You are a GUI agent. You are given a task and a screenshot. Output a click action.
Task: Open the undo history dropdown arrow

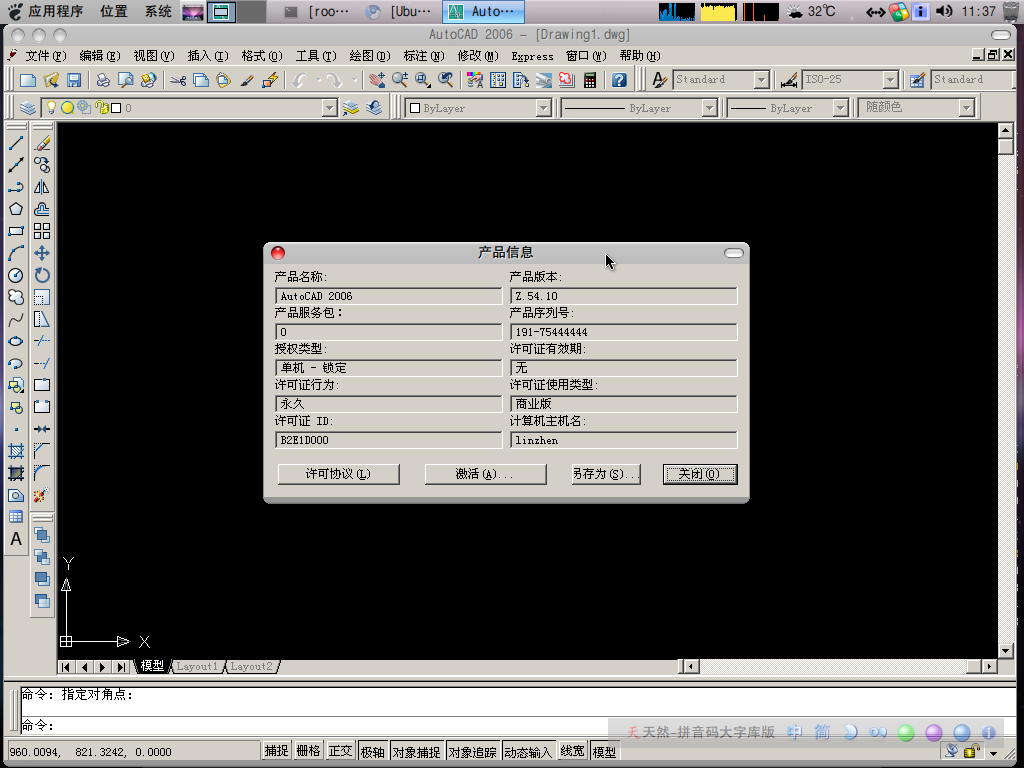pos(319,80)
